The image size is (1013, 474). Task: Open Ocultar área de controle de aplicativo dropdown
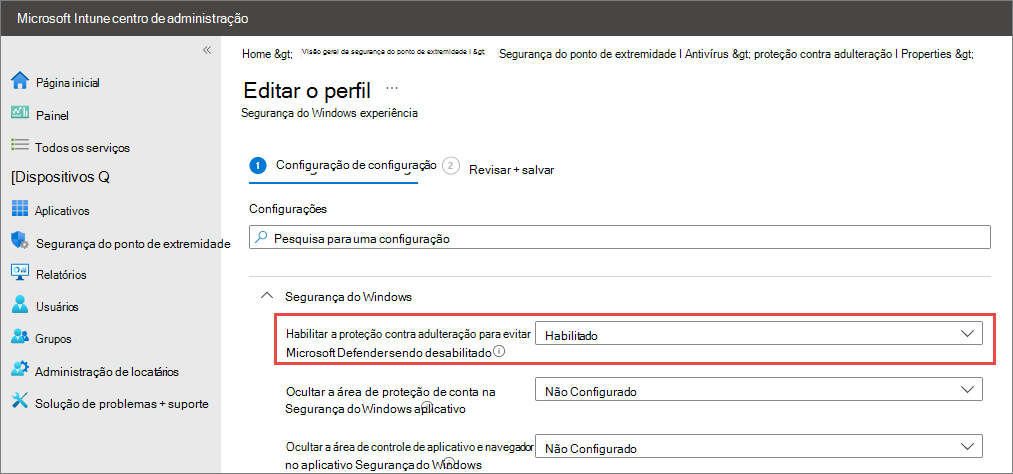pos(758,448)
